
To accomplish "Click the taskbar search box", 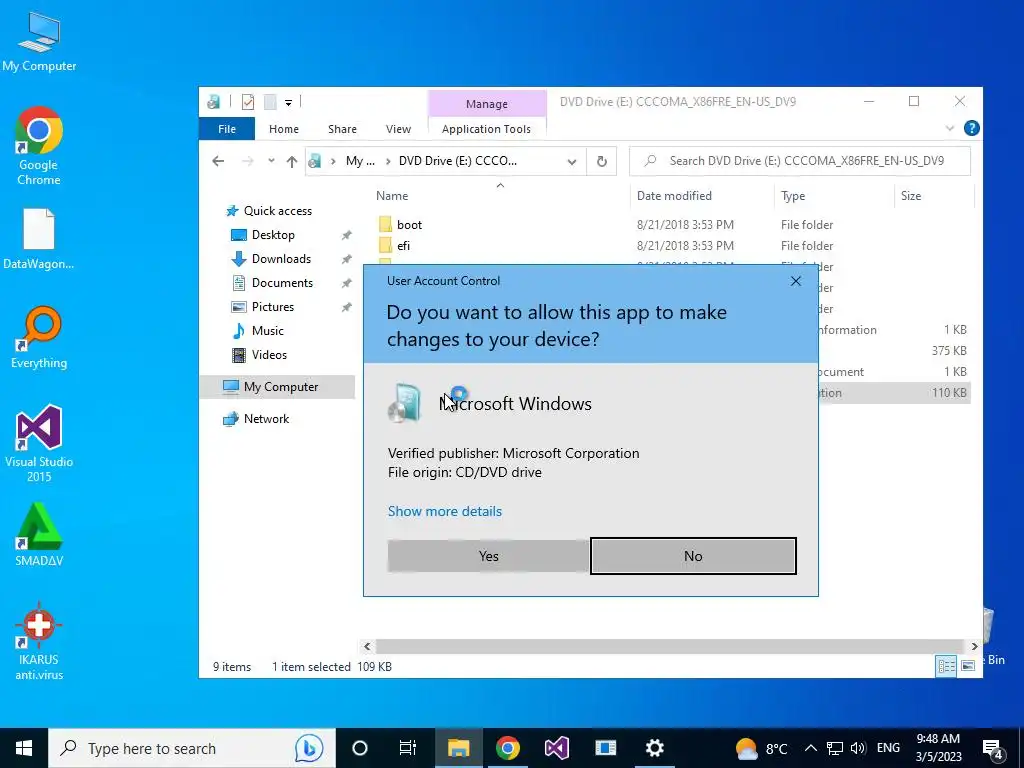I will pyautogui.click(x=191, y=748).
